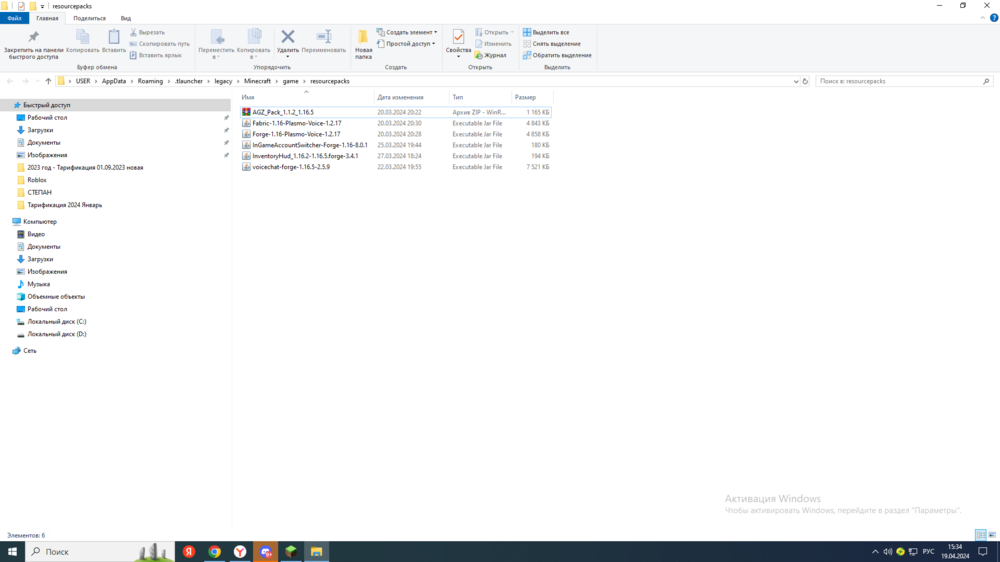Open the View (Вид) tab
The height and width of the screenshot is (562, 1000).
click(x=126, y=18)
